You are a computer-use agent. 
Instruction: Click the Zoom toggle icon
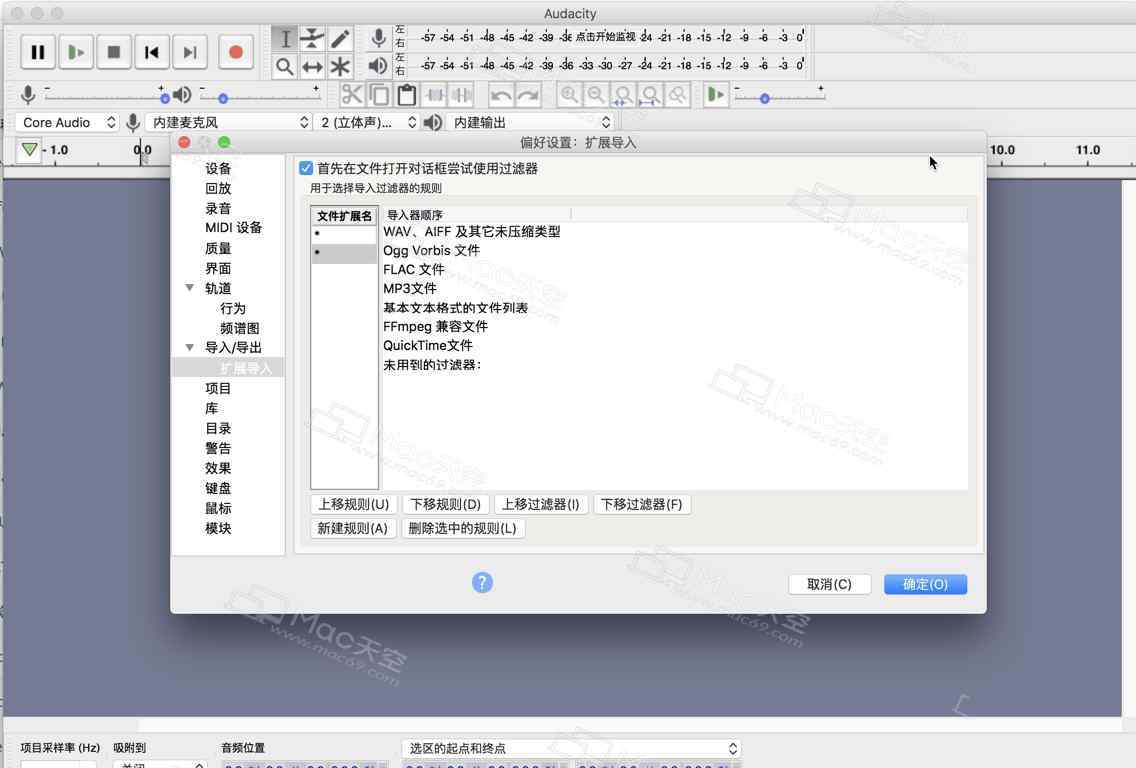coord(677,95)
